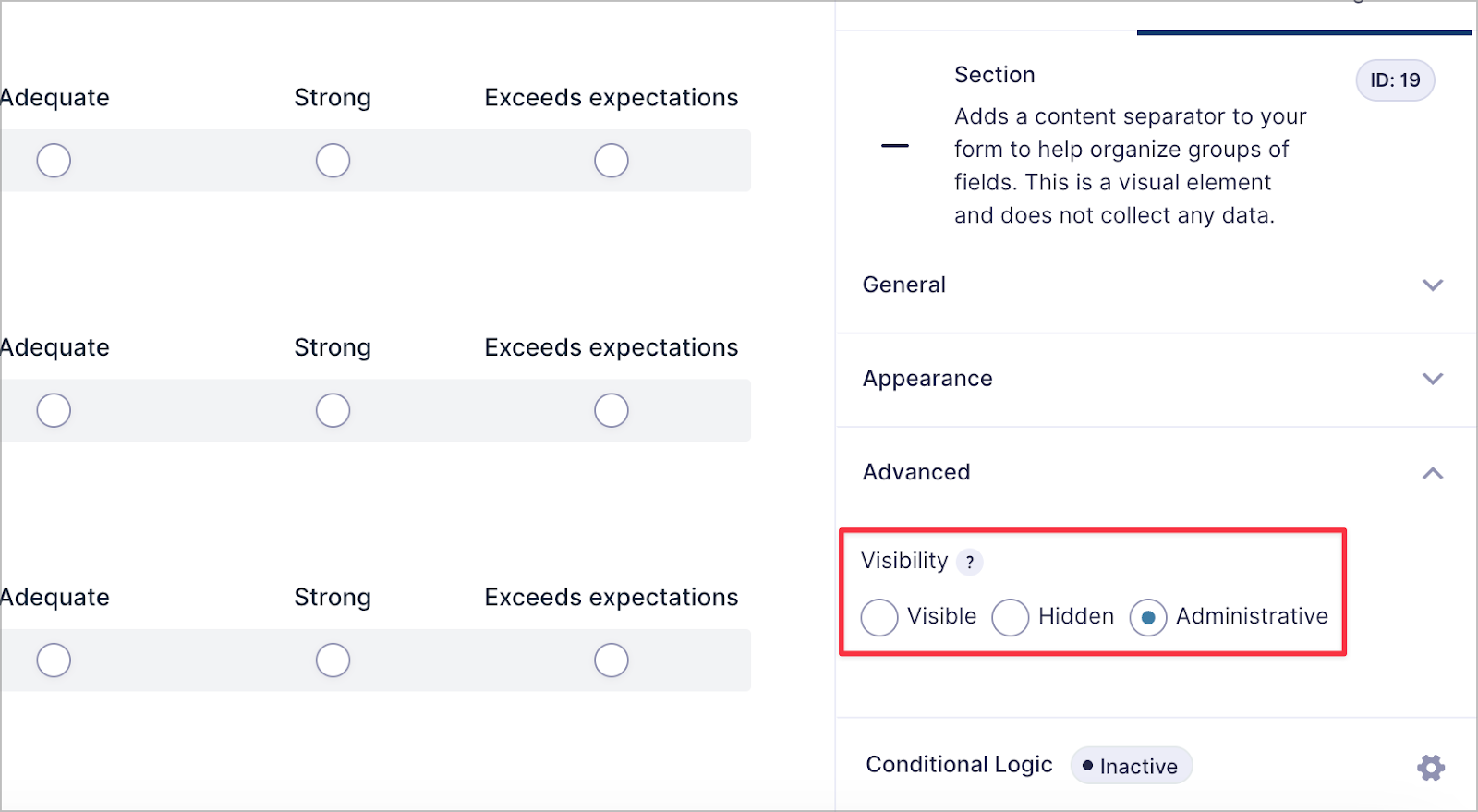The height and width of the screenshot is (812, 1478).
Task: Select Adequate in the first rating row
Action: pyautogui.click(x=54, y=160)
